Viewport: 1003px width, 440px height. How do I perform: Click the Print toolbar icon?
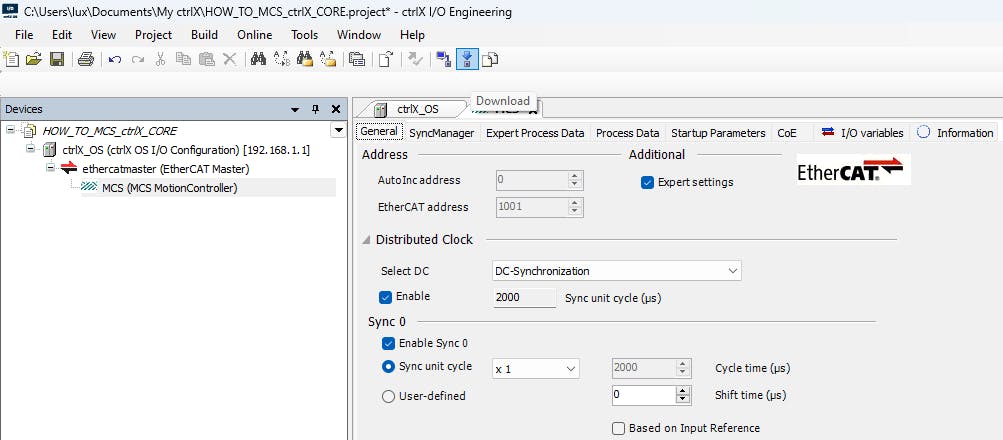(86, 59)
